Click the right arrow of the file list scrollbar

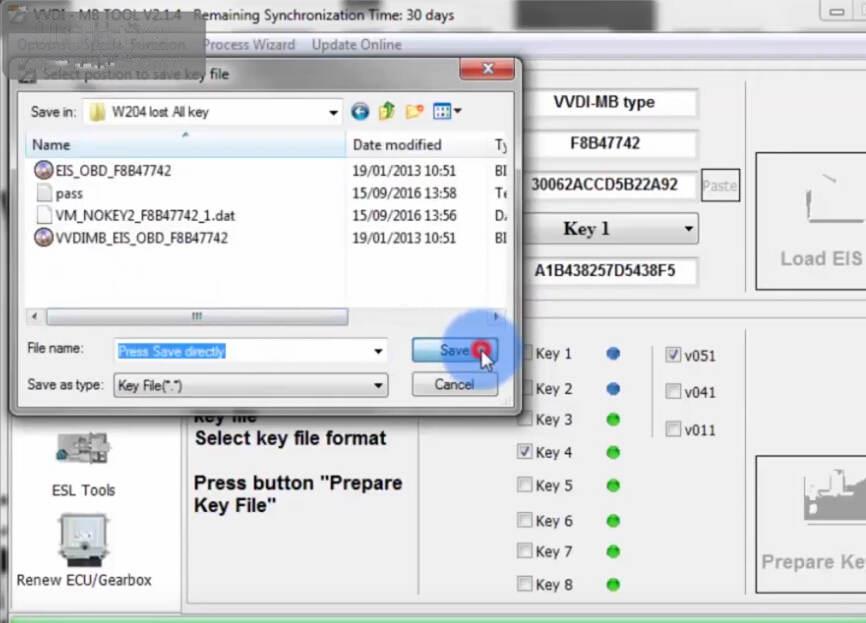tap(496, 316)
